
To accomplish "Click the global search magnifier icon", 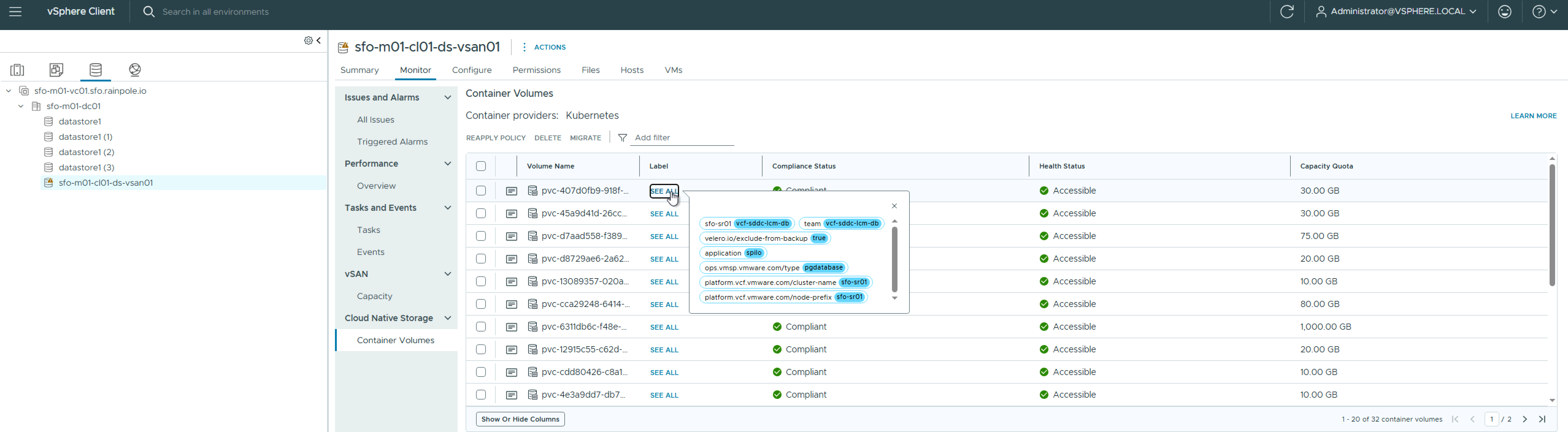I will (x=148, y=12).
